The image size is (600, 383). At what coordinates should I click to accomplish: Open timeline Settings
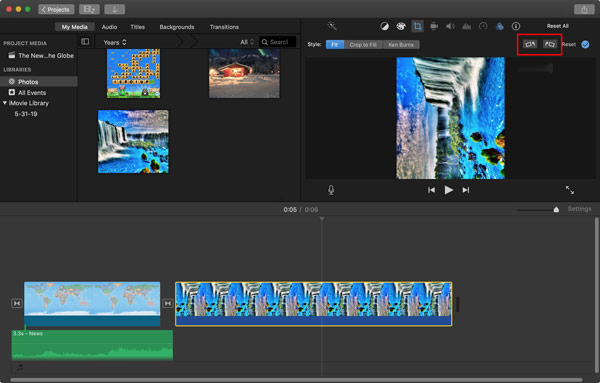pos(579,209)
